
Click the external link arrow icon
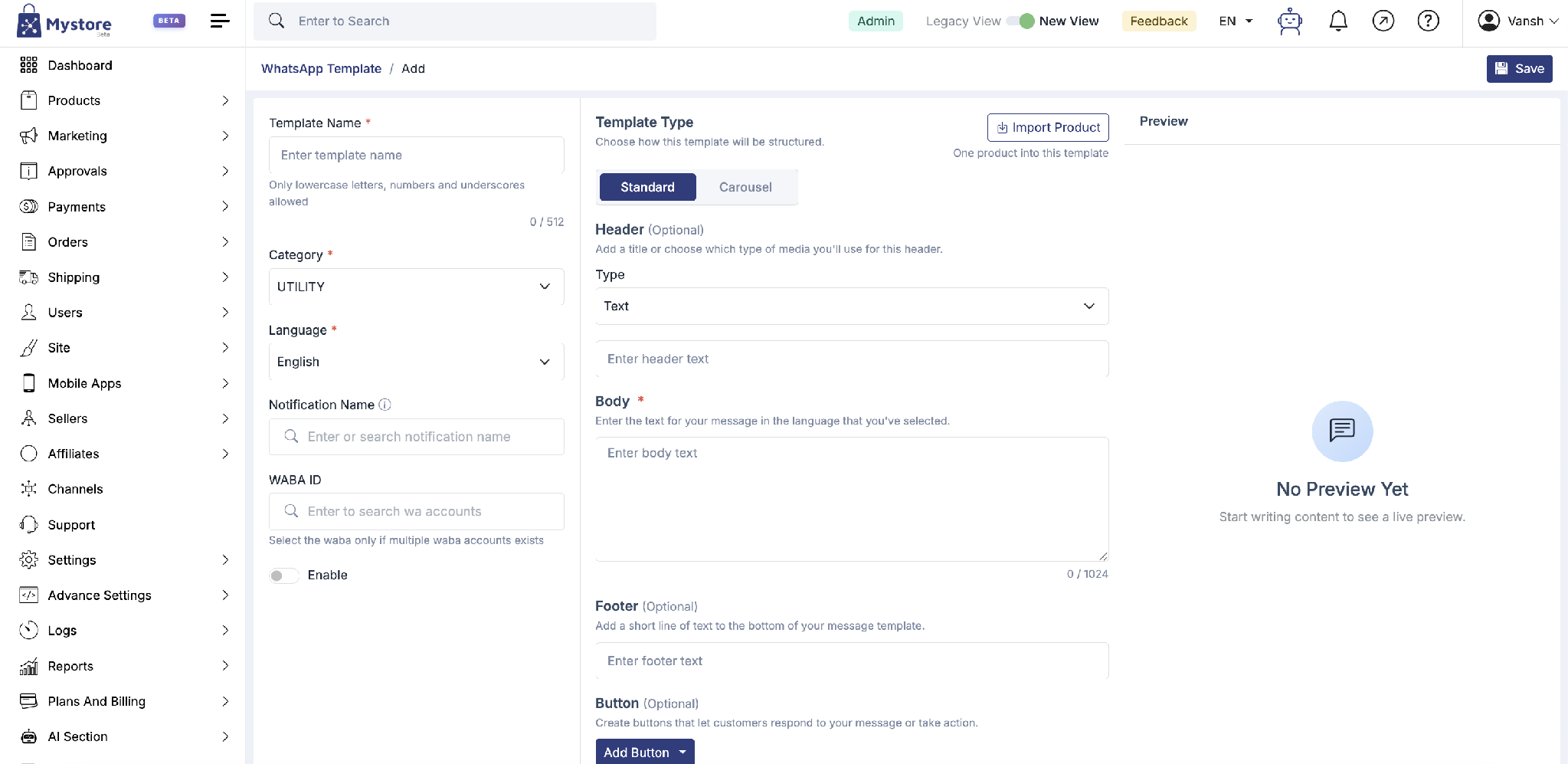point(1383,21)
